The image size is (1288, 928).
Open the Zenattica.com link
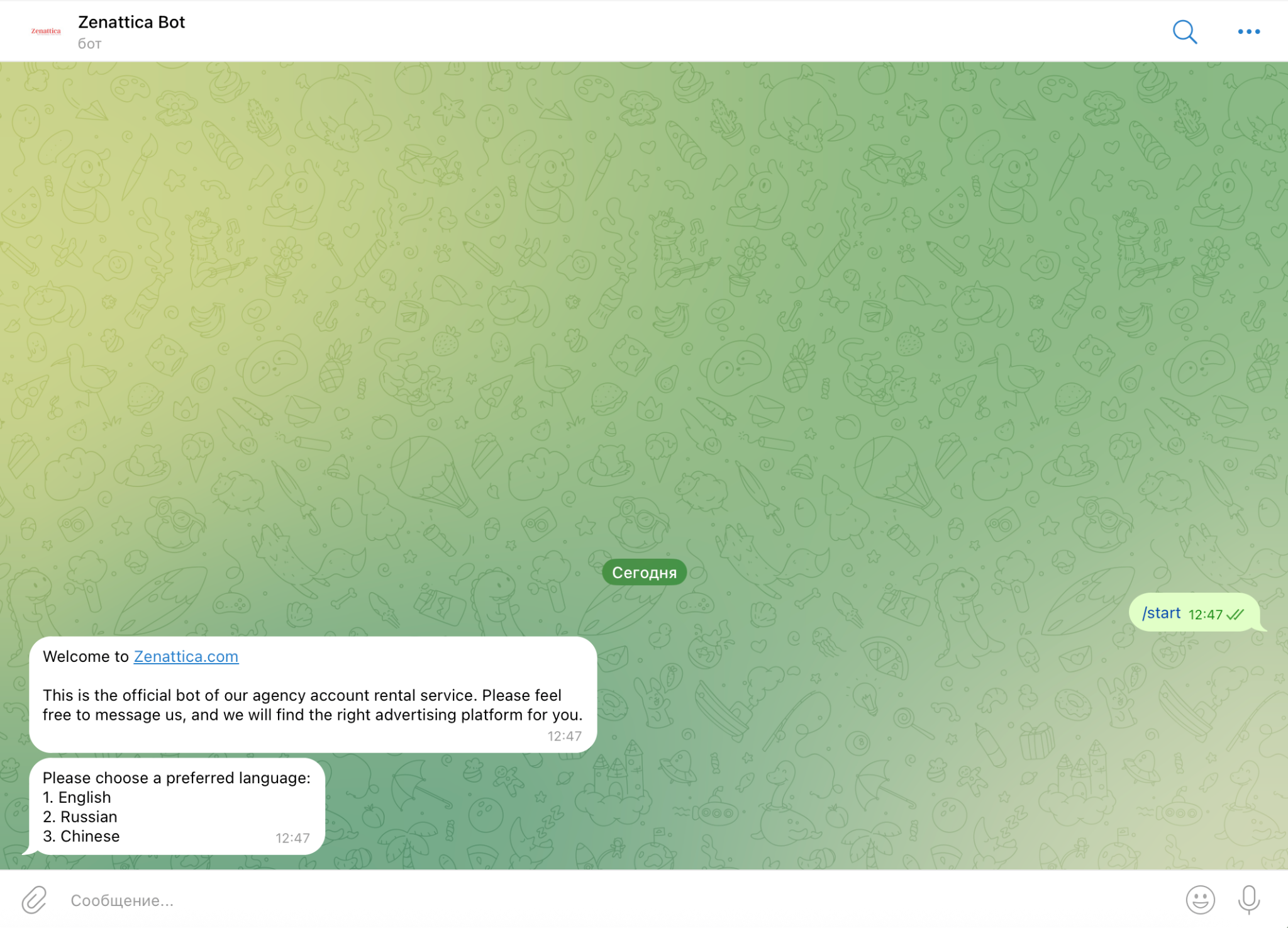[x=186, y=656]
